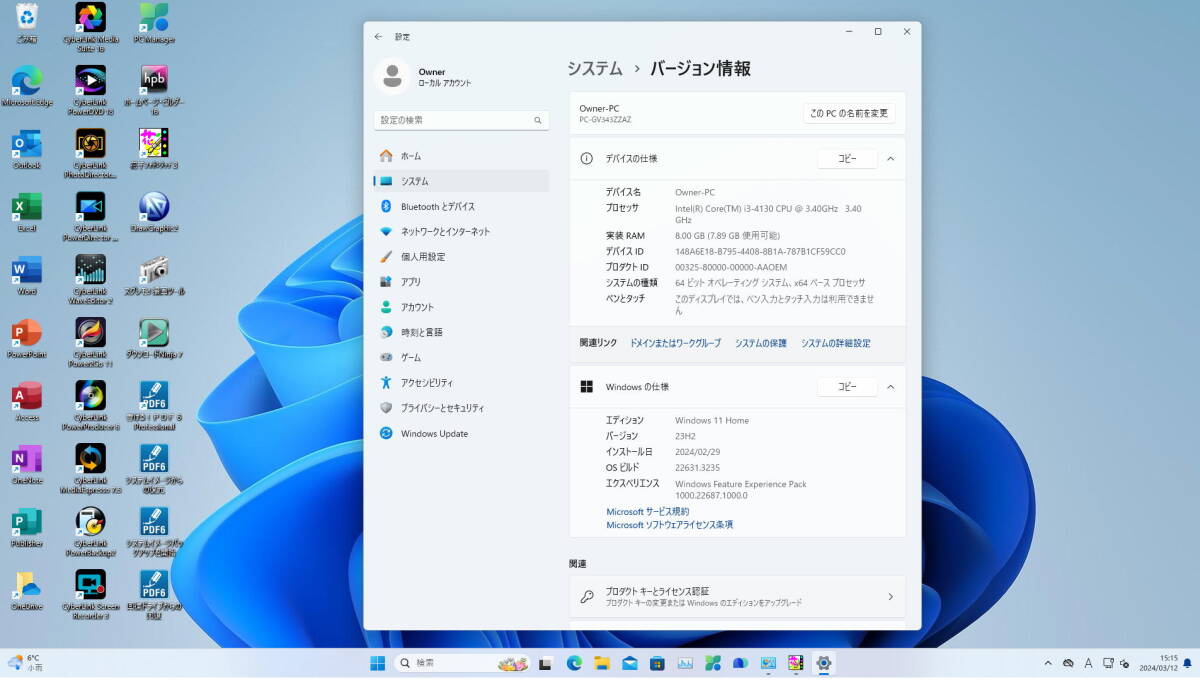Select the CyberLink Power2Go desktop icon

(x=90, y=342)
